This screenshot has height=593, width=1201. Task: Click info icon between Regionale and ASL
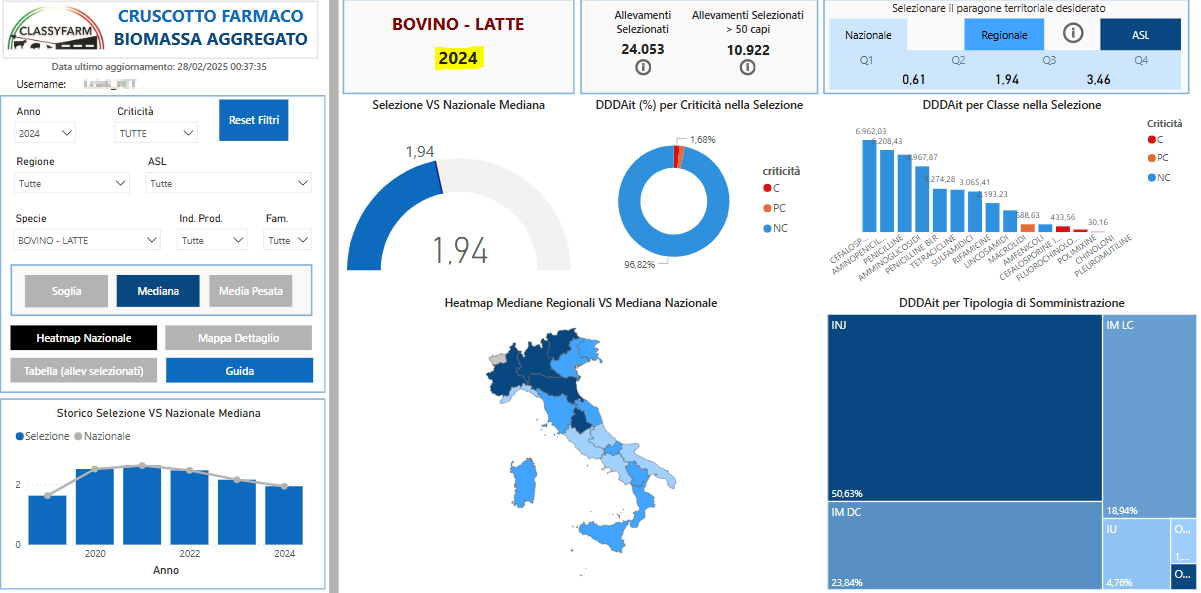click(x=1073, y=33)
